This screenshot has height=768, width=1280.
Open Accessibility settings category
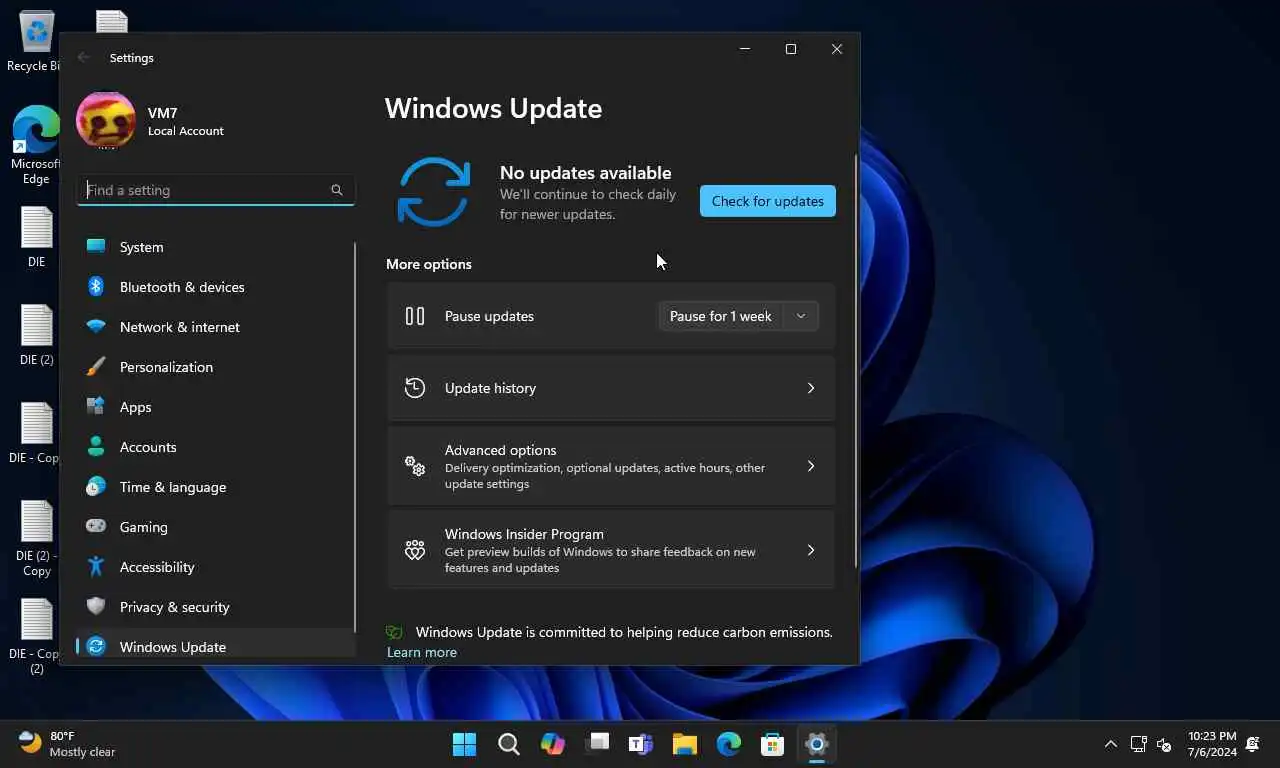click(x=215, y=567)
